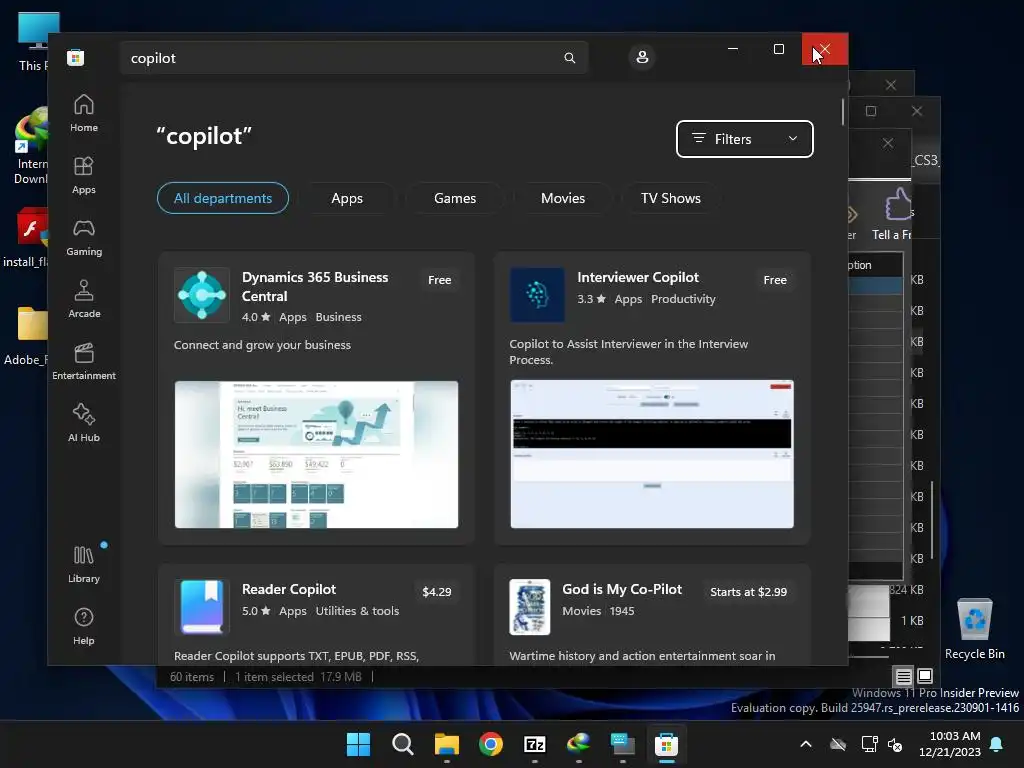Screen dimensions: 1024x768
Task: Open Help in the Store sidebar
Action: (84, 626)
